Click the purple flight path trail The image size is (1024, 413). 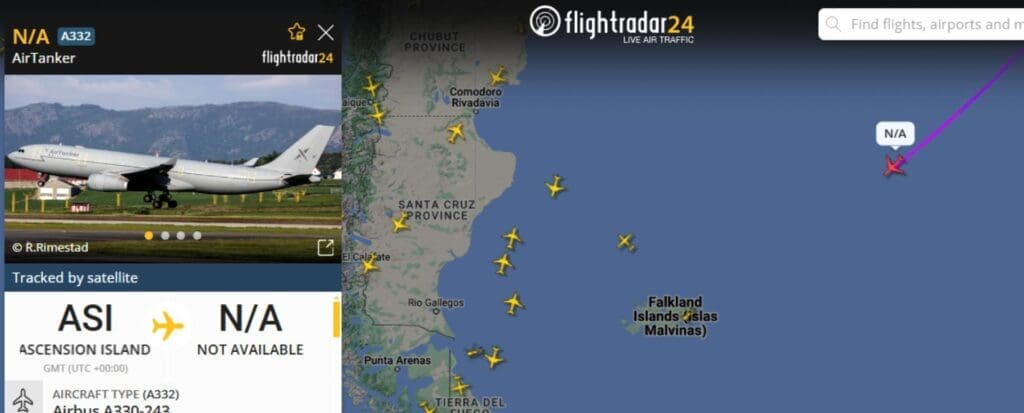(960, 105)
